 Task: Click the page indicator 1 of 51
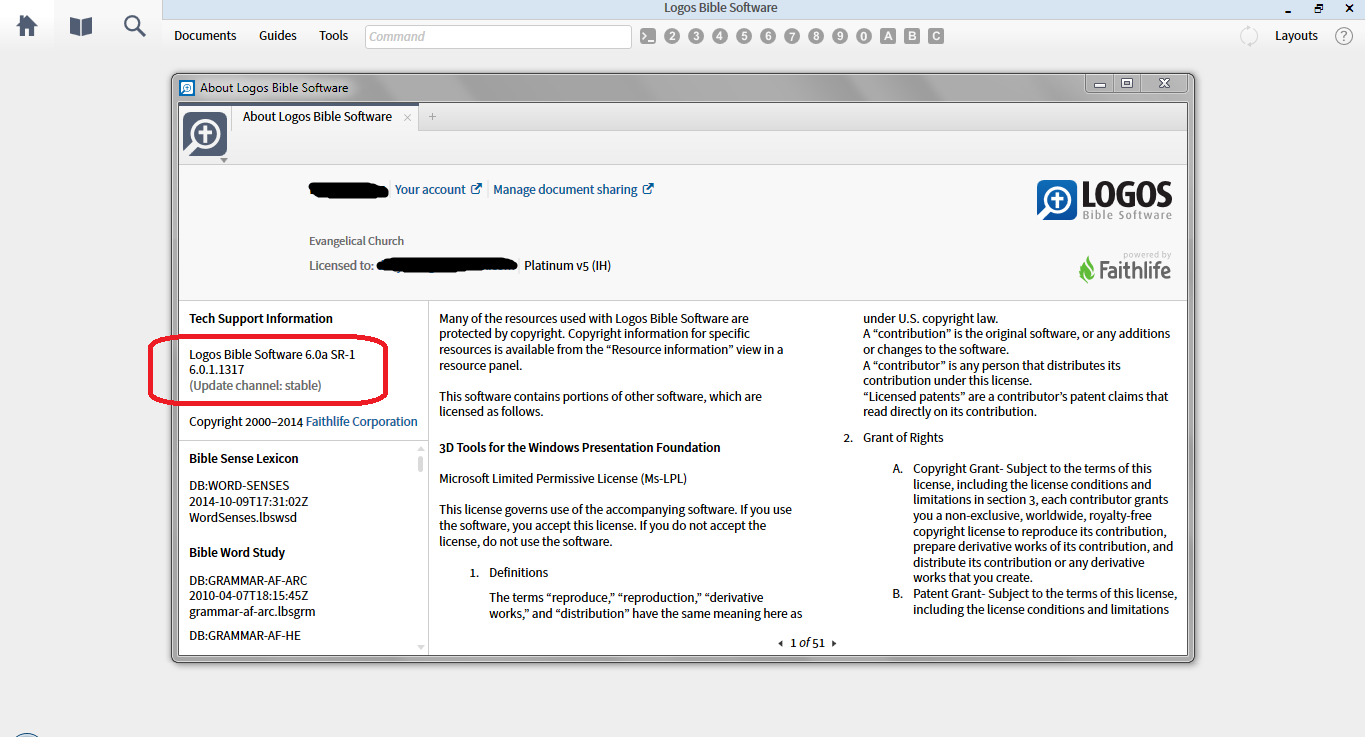[x=807, y=644]
